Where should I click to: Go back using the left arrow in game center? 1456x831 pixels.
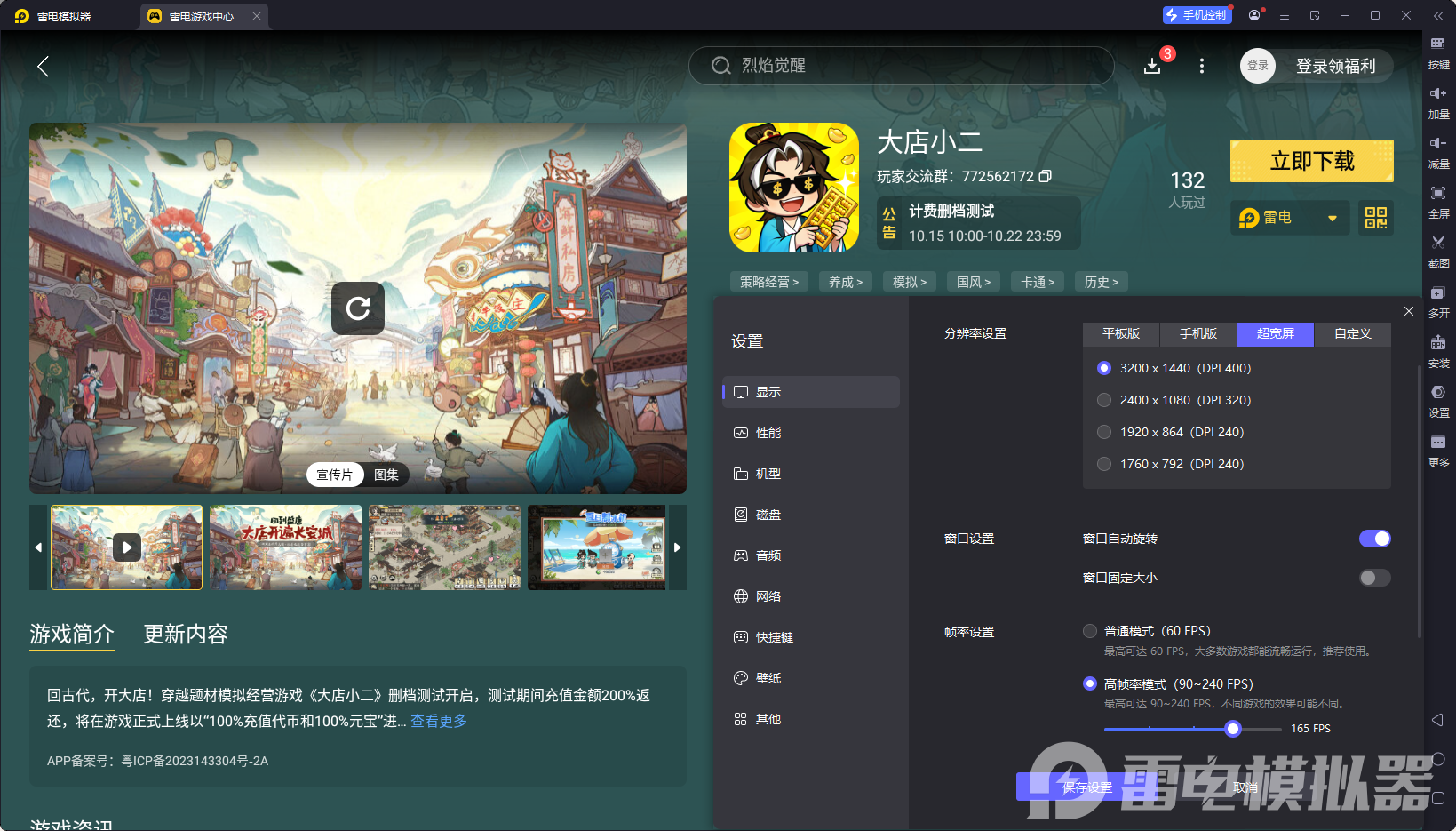tap(43, 66)
